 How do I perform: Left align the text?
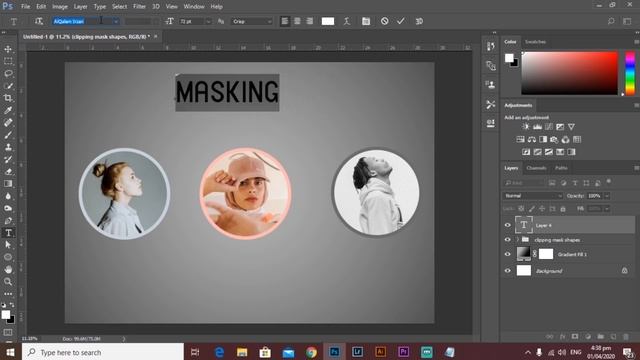point(285,21)
